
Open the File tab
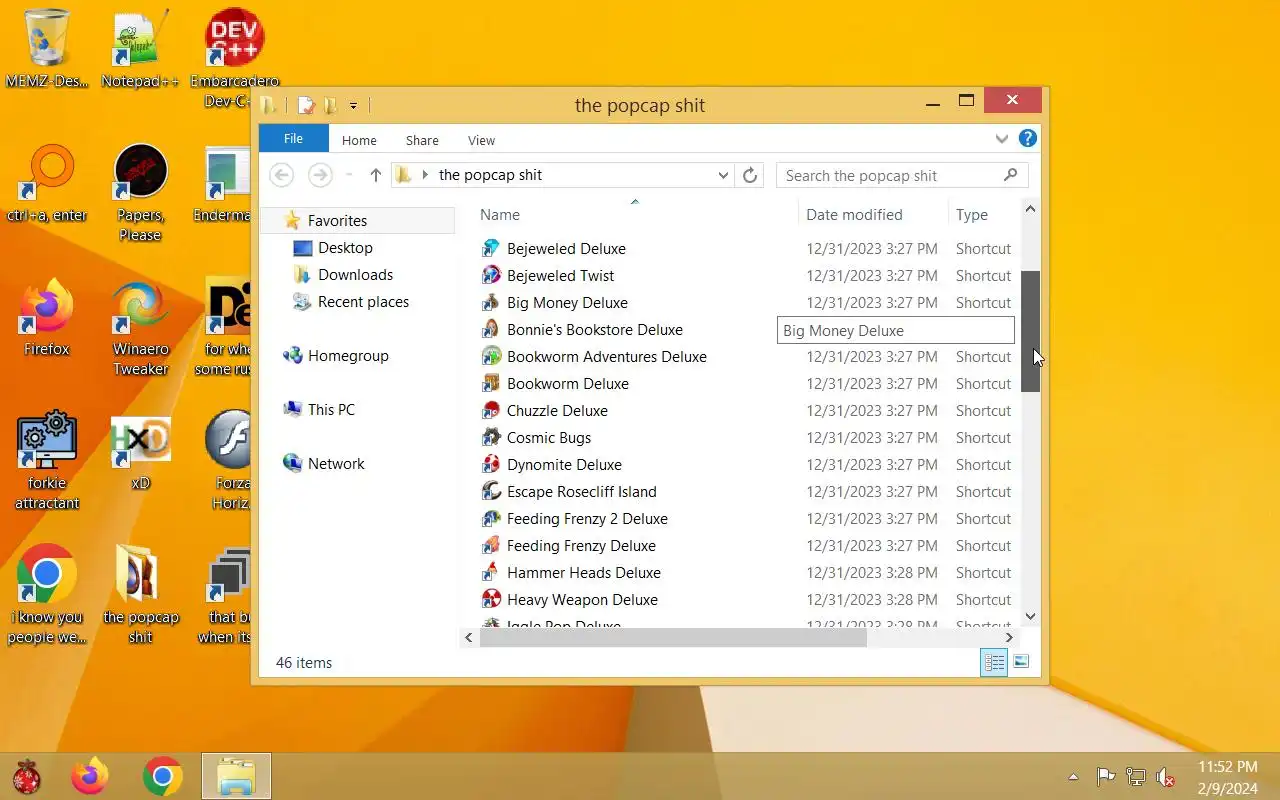[x=293, y=139]
